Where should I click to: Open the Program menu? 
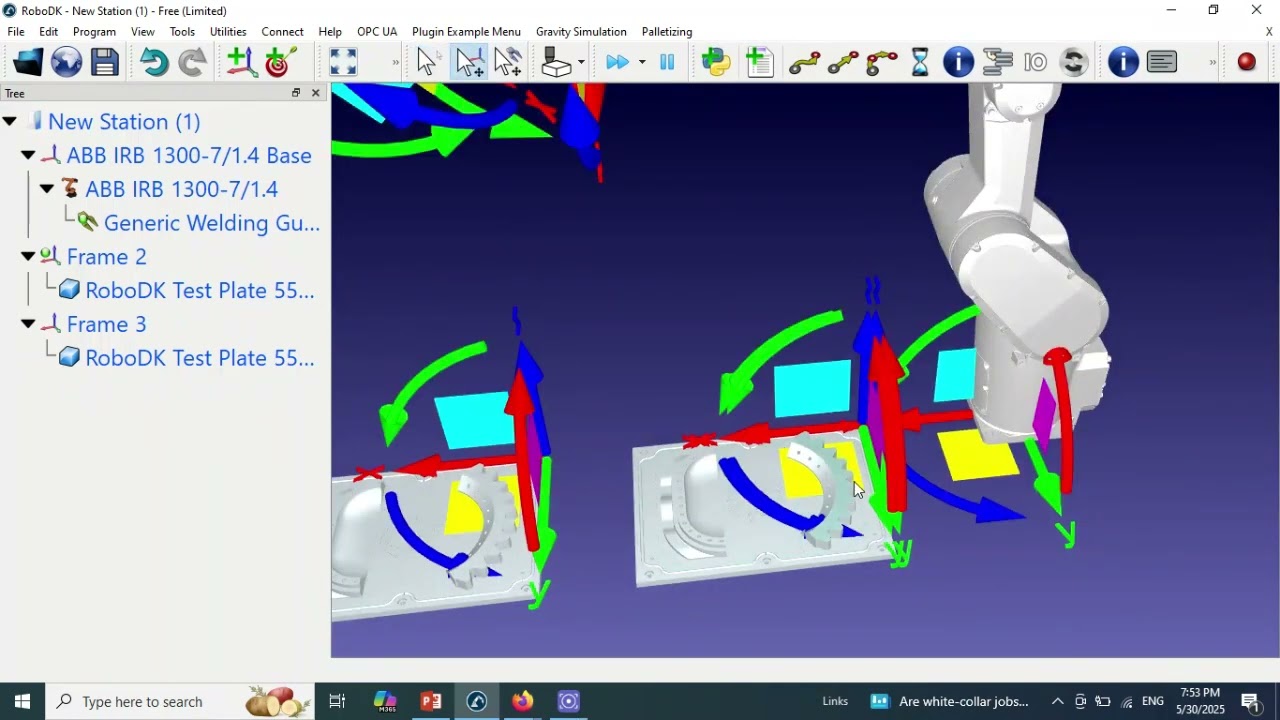(94, 31)
